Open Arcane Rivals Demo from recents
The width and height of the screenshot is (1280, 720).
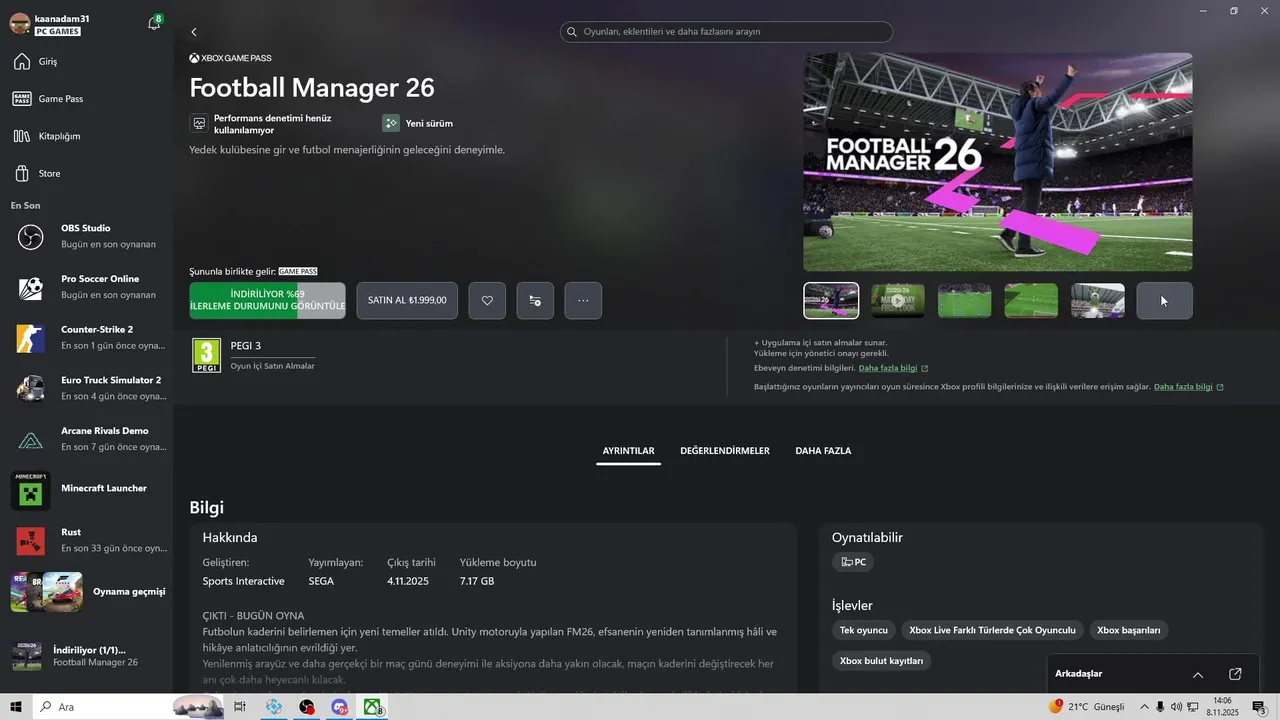click(86, 439)
